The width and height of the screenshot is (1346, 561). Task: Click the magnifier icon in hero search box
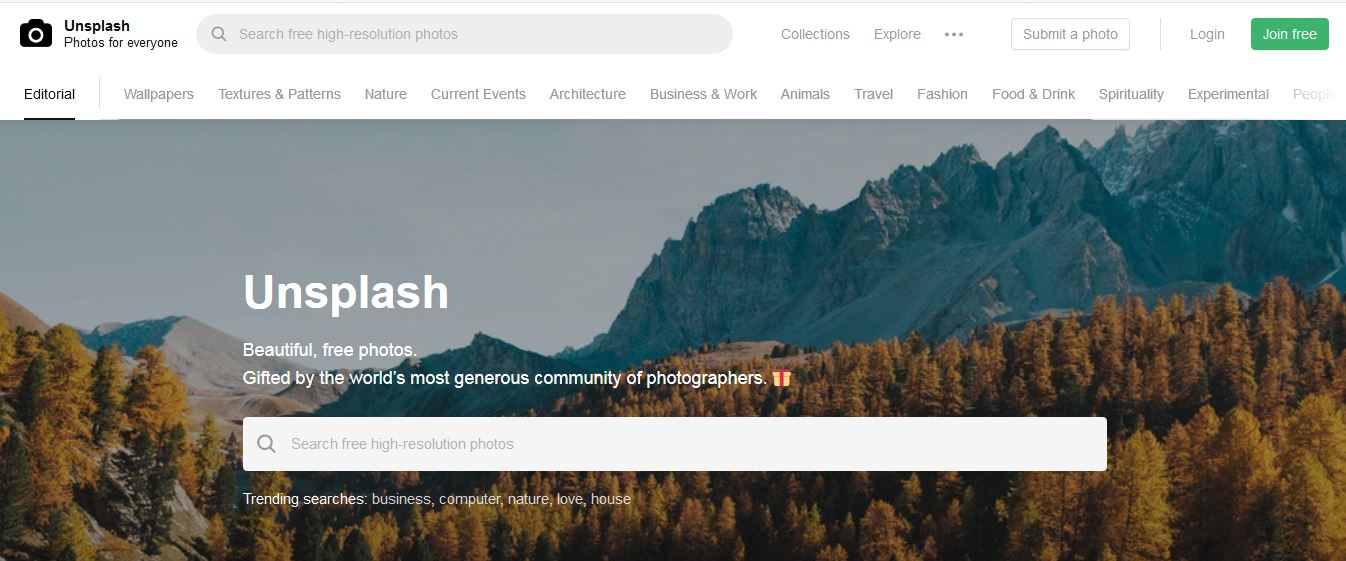pos(266,444)
